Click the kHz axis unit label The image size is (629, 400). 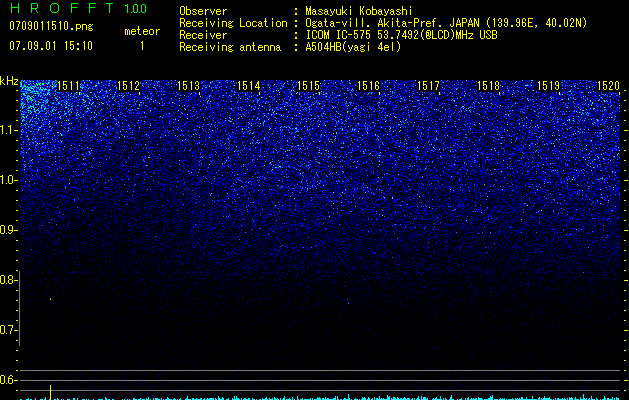(9, 81)
